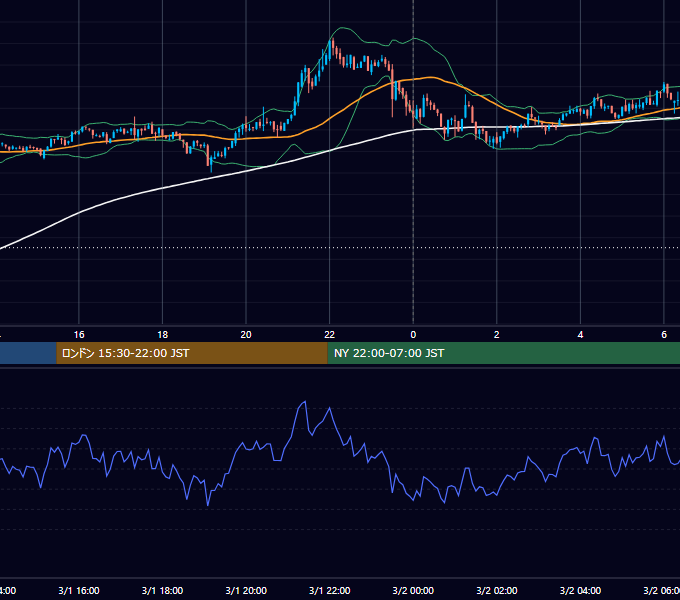Click the 3/1 20:00 label on bottom axis

click(246, 590)
